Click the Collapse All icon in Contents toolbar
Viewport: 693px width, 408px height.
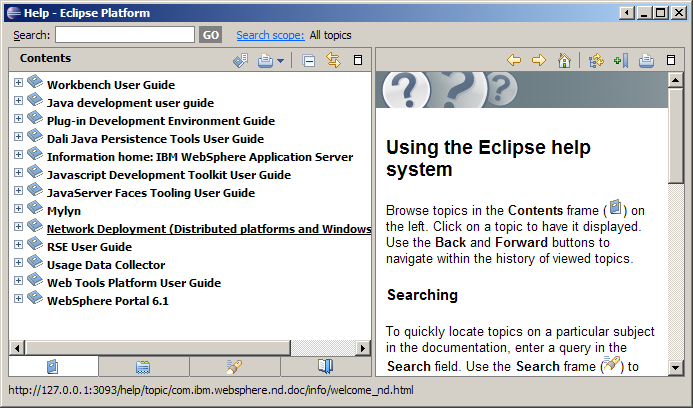308,60
